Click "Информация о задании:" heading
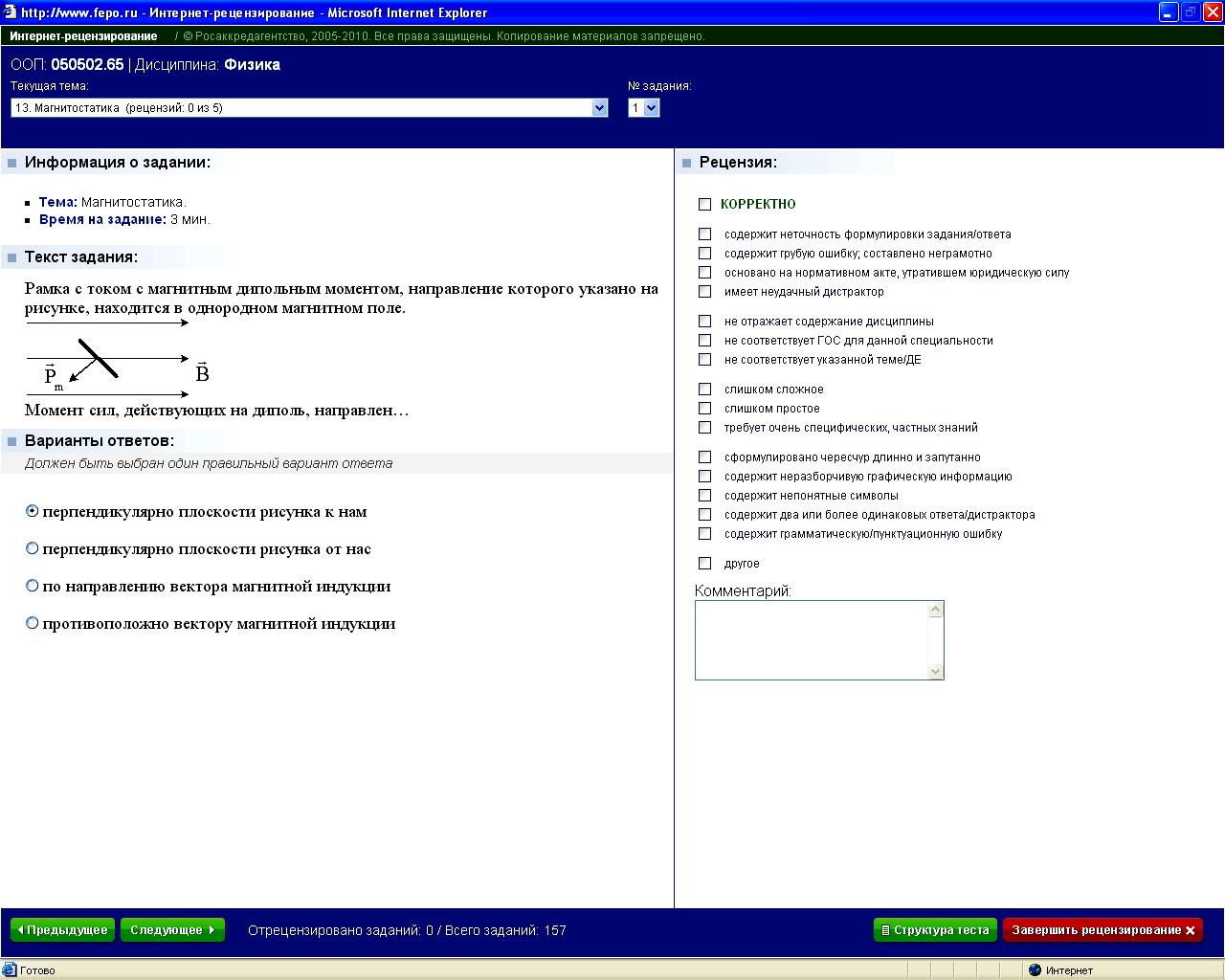 coord(118,163)
